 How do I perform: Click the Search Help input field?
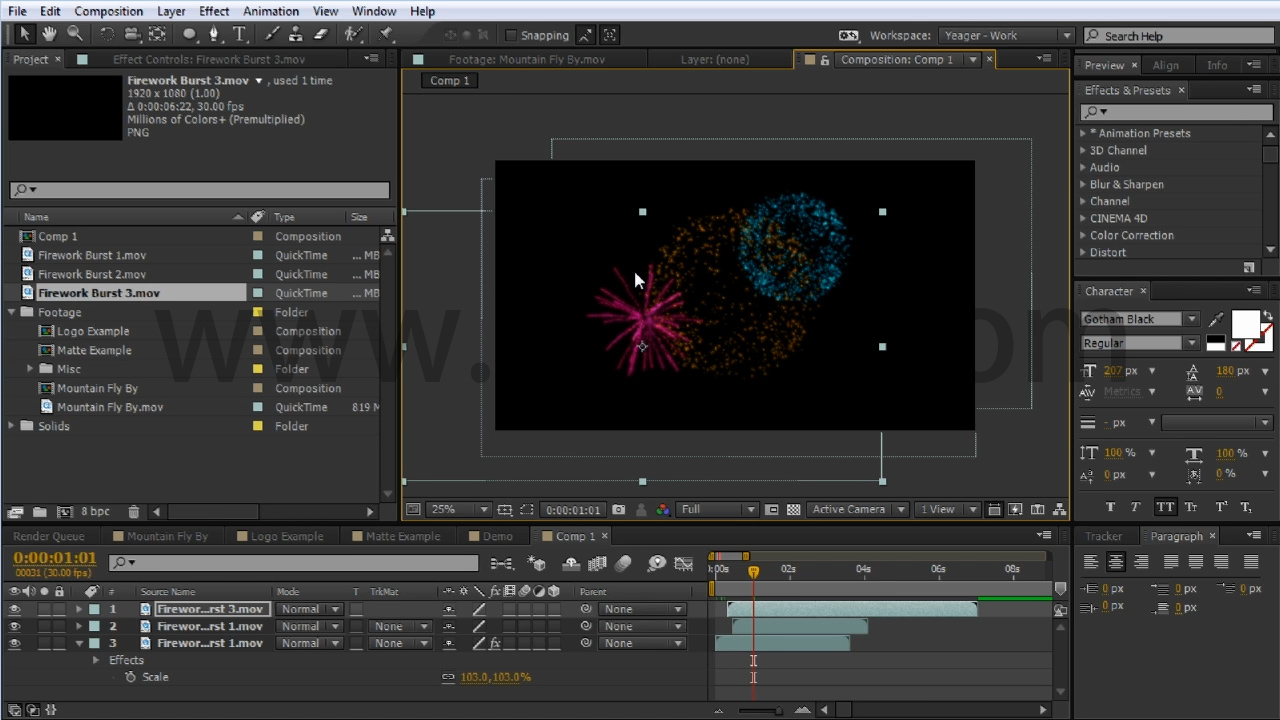coord(1180,36)
